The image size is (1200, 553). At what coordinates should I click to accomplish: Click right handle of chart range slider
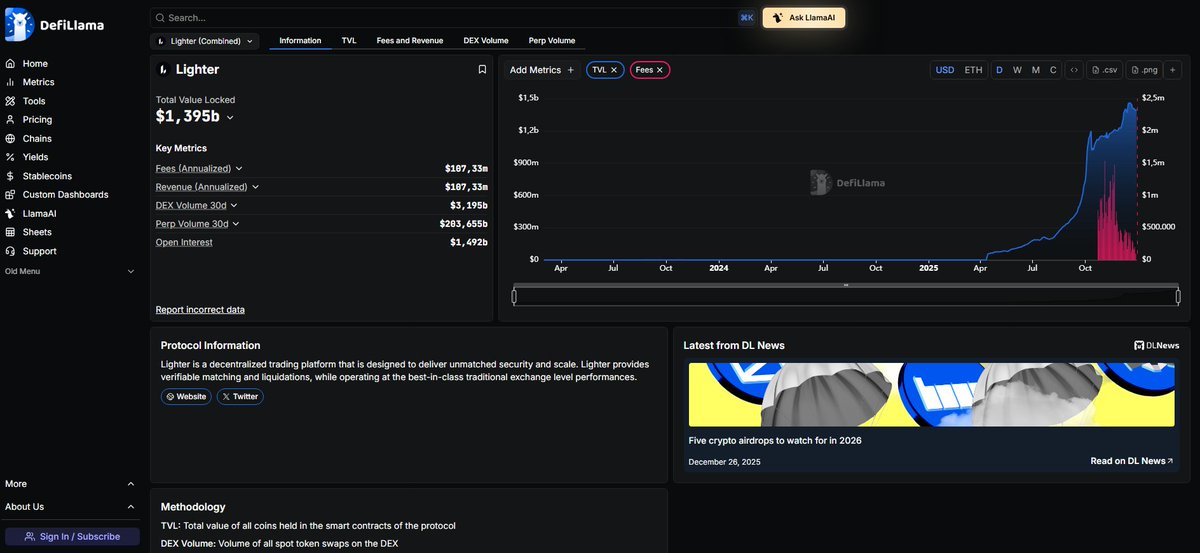coord(1178,296)
